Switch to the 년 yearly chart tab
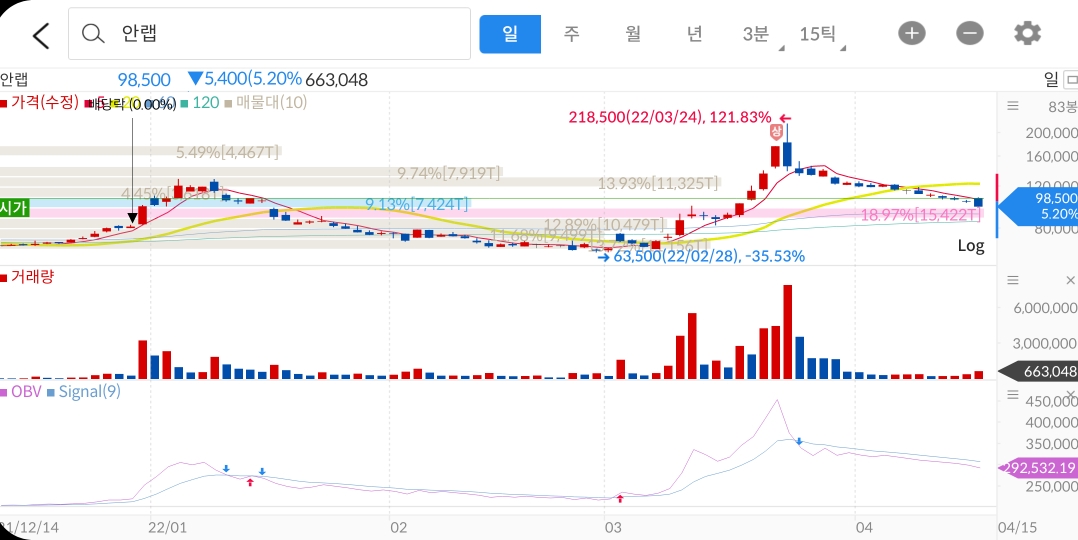The width and height of the screenshot is (1078, 540). pyautogui.click(x=694, y=34)
